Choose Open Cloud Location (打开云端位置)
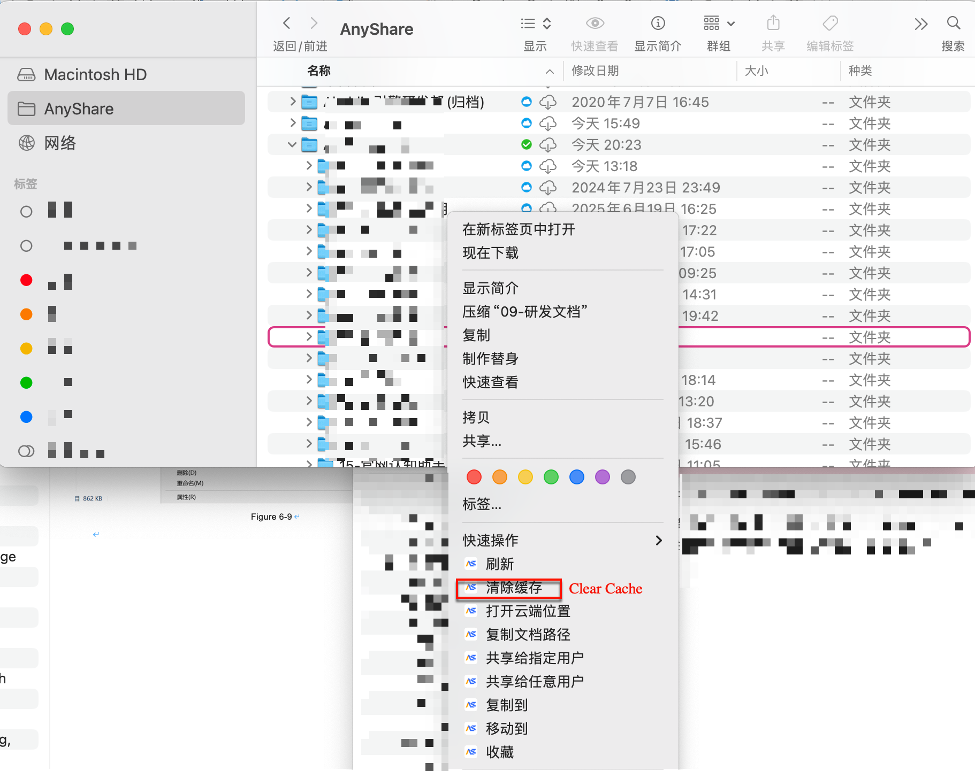 pyautogui.click(x=528, y=611)
